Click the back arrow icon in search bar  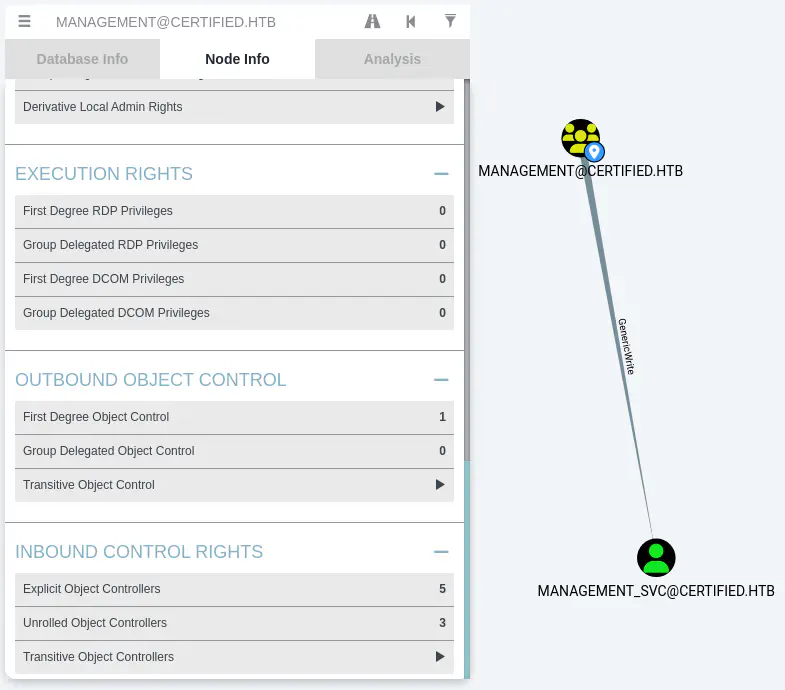pos(411,21)
